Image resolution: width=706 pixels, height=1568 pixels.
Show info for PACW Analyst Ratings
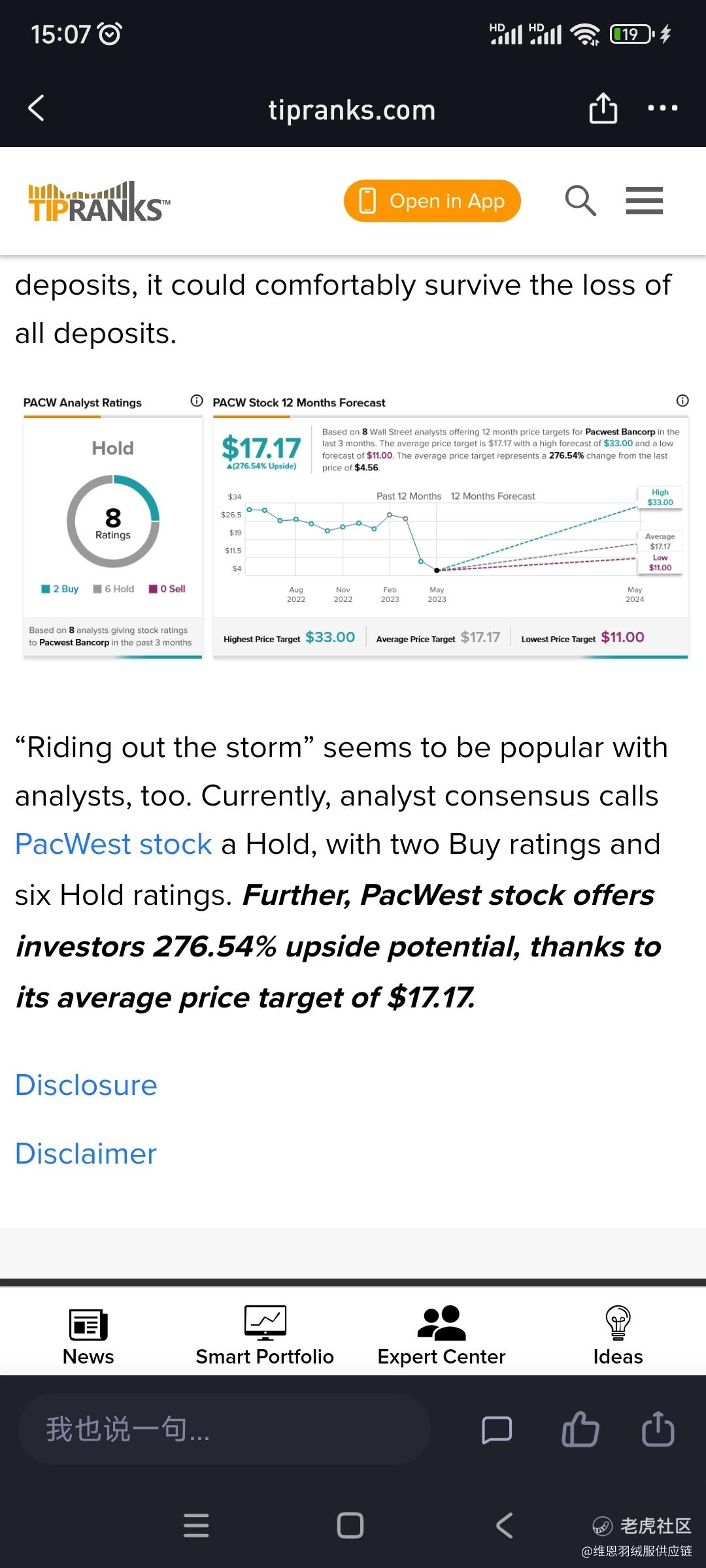coord(196,400)
